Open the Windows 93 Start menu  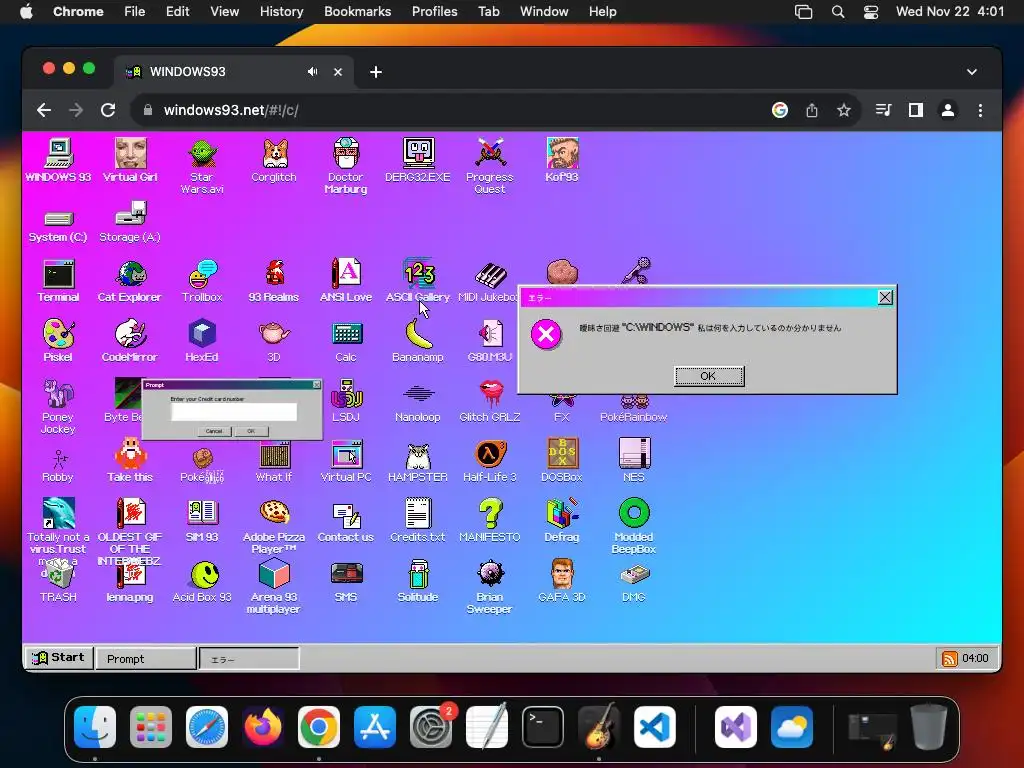59,658
